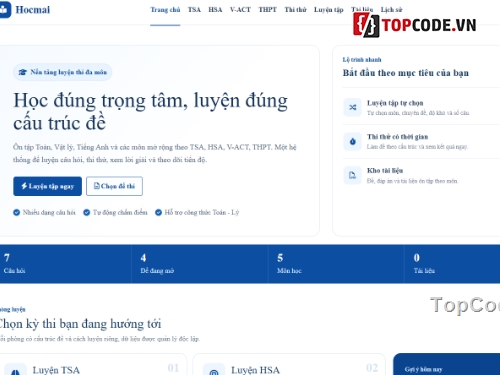Open Kho tài liệu link
Screen dimensions: 500x375
coord(421,175)
